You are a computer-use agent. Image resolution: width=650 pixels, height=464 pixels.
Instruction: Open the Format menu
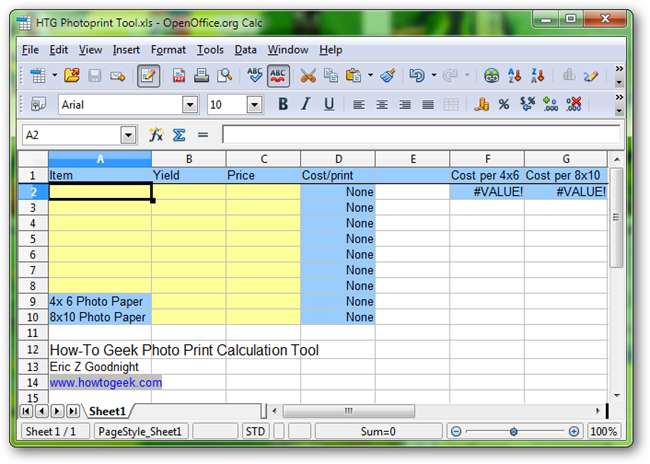(x=168, y=49)
